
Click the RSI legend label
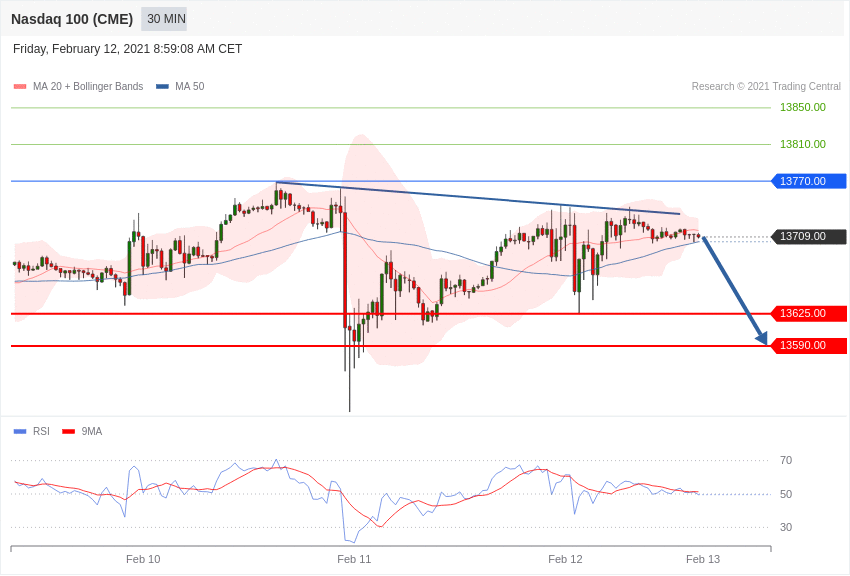tap(41, 431)
